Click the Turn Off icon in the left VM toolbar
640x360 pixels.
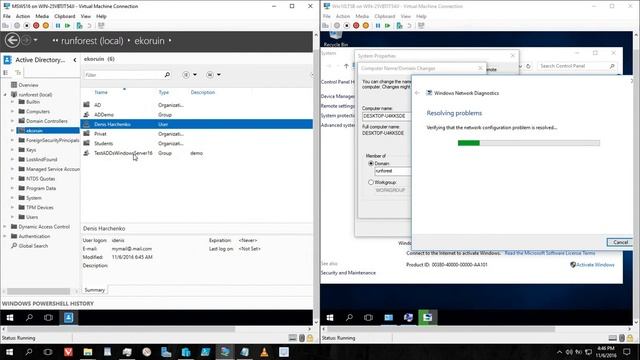pos(27,26)
